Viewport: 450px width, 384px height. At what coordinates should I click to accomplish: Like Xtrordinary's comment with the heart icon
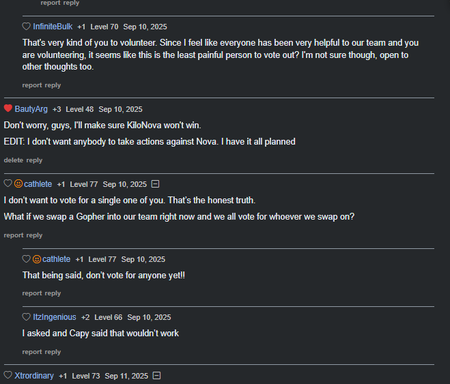coord(8,375)
